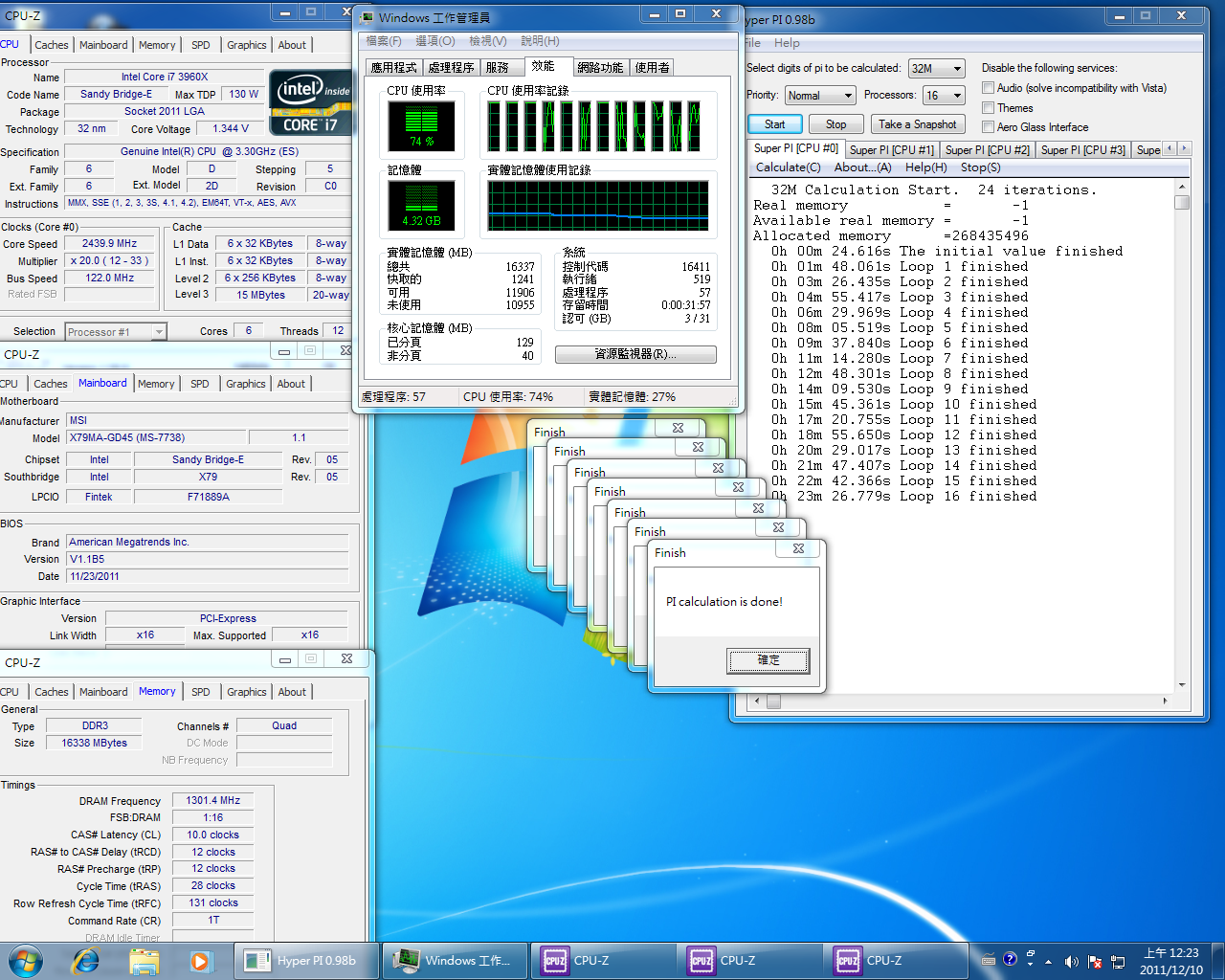The height and width of the screenshot is (980, 1225).
Task: Click Stop(S) menu in Super PI
Action: coord(981,167)
